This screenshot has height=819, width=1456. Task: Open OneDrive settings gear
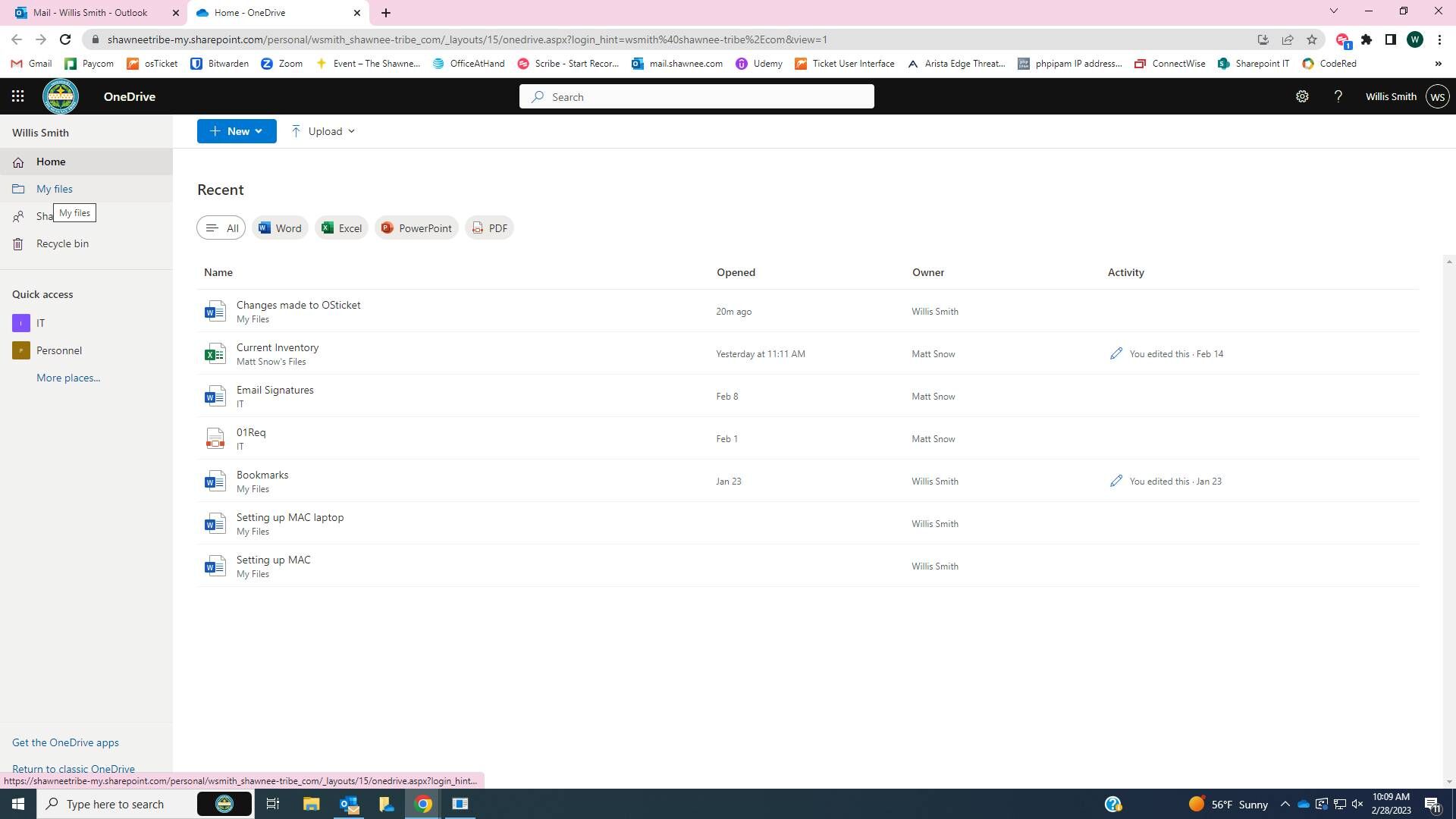point(1302,96)
